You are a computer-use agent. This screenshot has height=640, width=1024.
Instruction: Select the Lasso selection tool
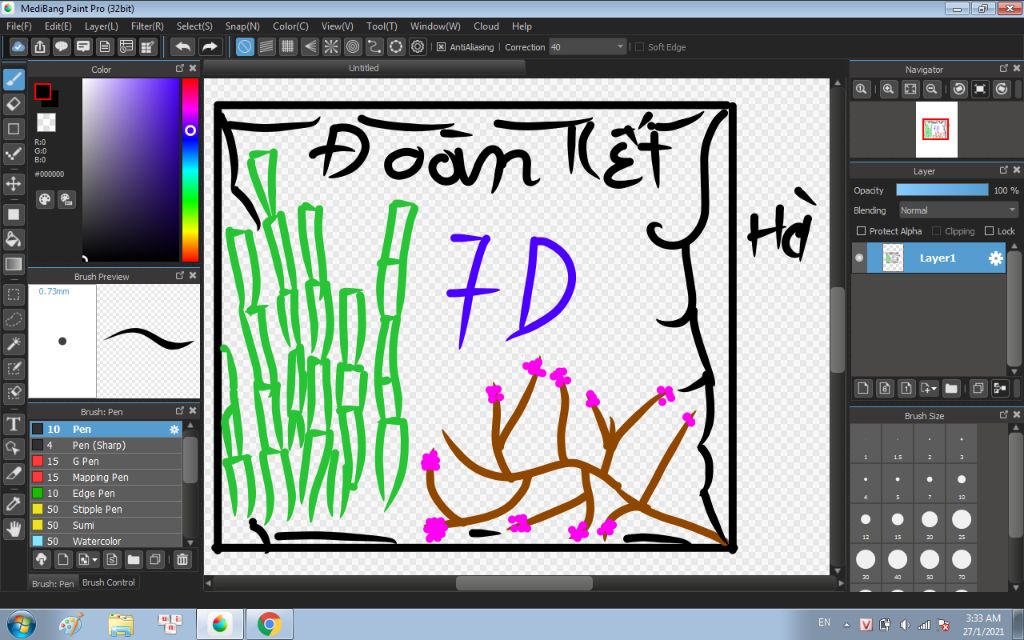click(14, 319)
